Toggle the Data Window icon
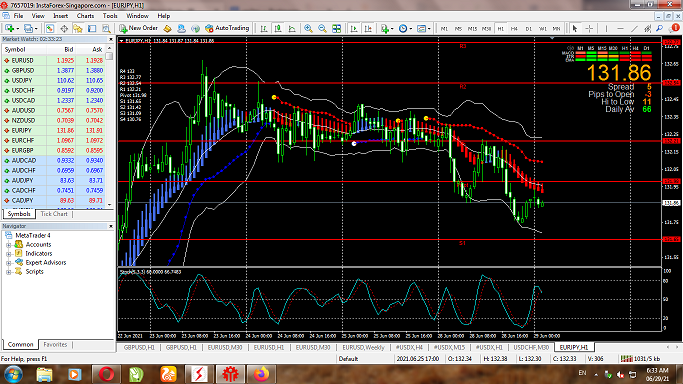Image resolution: width=683 pixels, height=384 pixels. coord(64,28)
